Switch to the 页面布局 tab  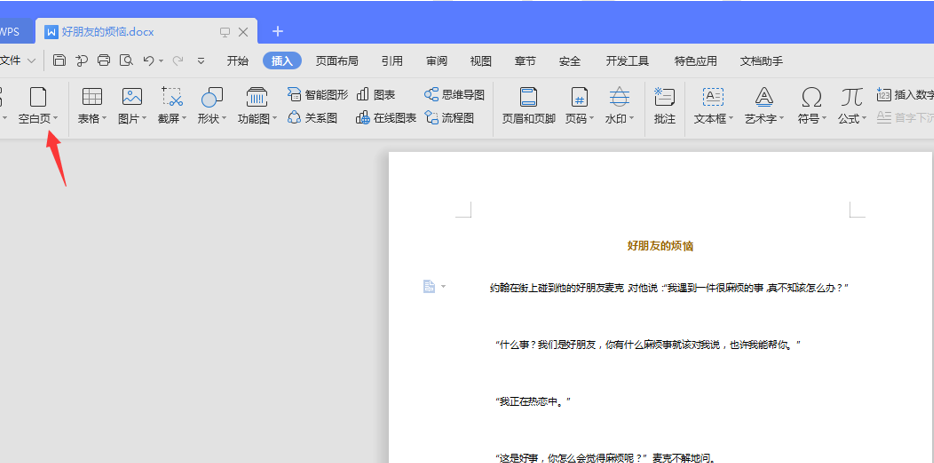(337, 61)
